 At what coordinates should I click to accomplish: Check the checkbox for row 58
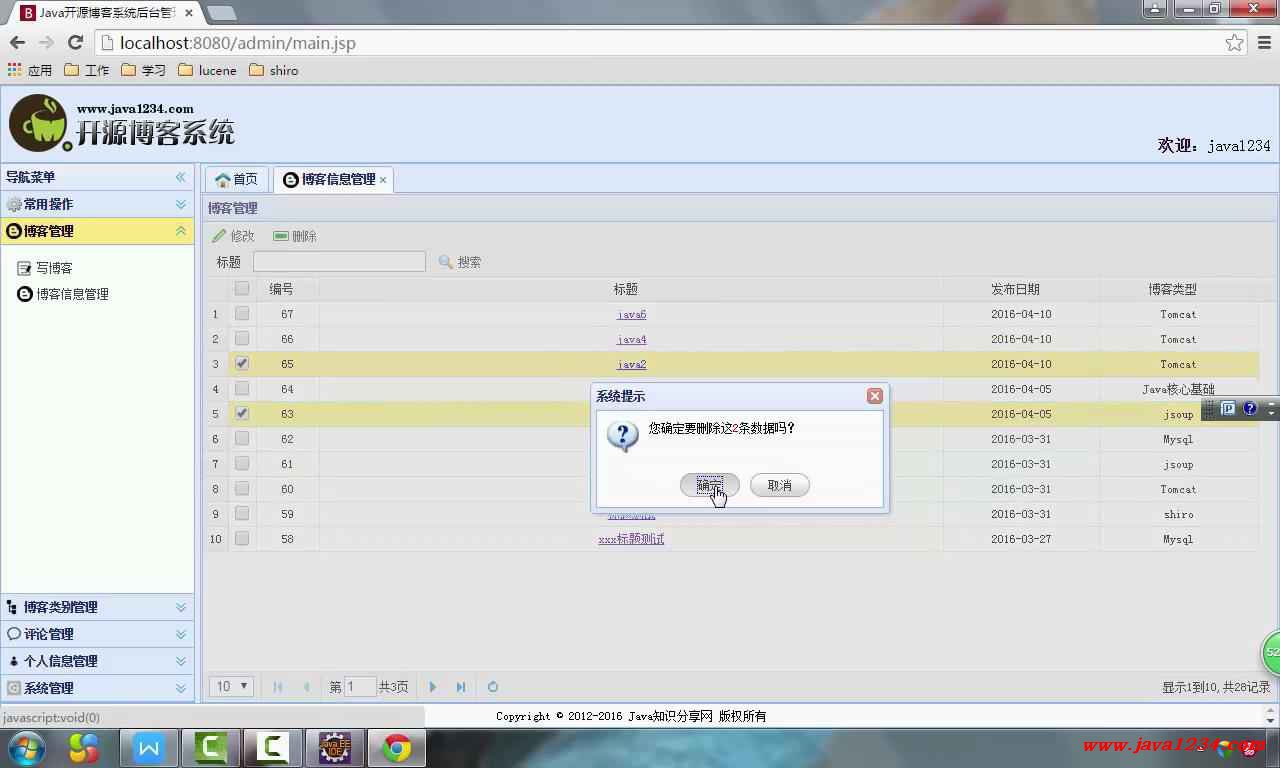click(242, 538)
